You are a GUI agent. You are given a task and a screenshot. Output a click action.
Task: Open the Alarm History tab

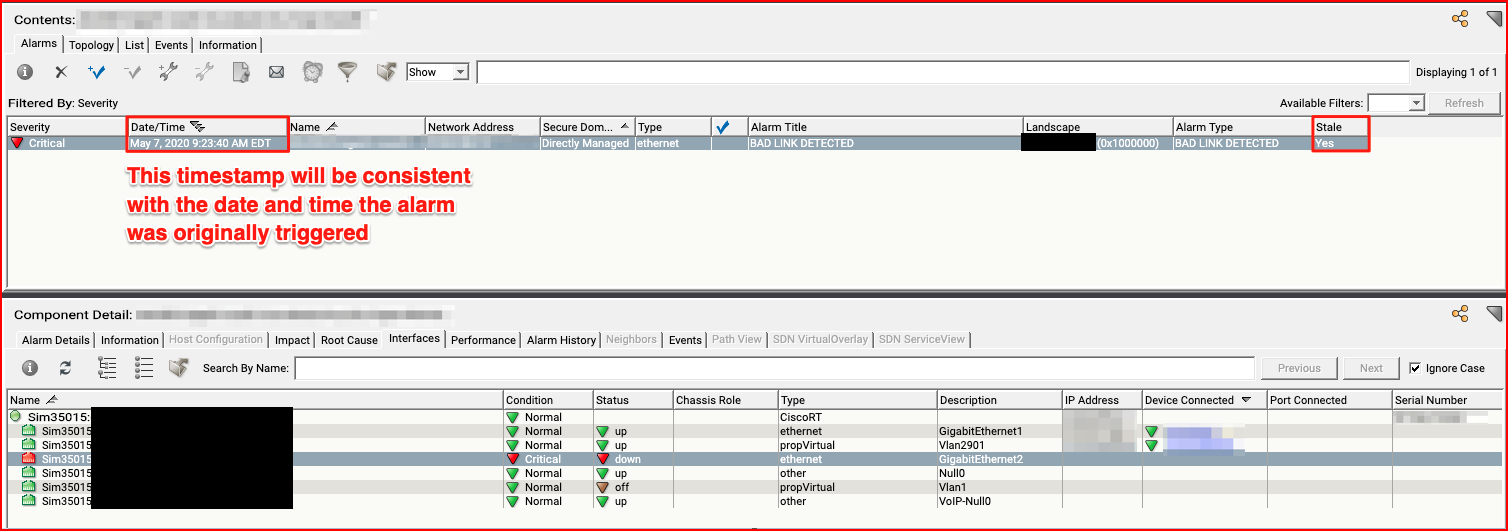[561, 340]
